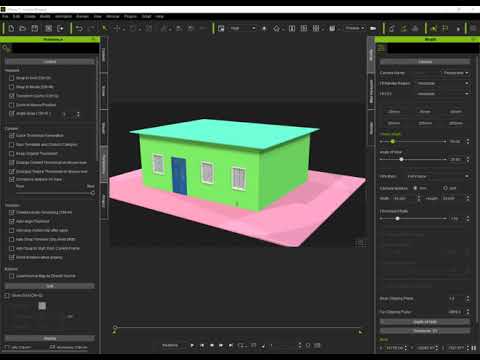This screenshot has width=480, height=360.
Task: Click the Home camera view icon
Action: pos(276,29)
